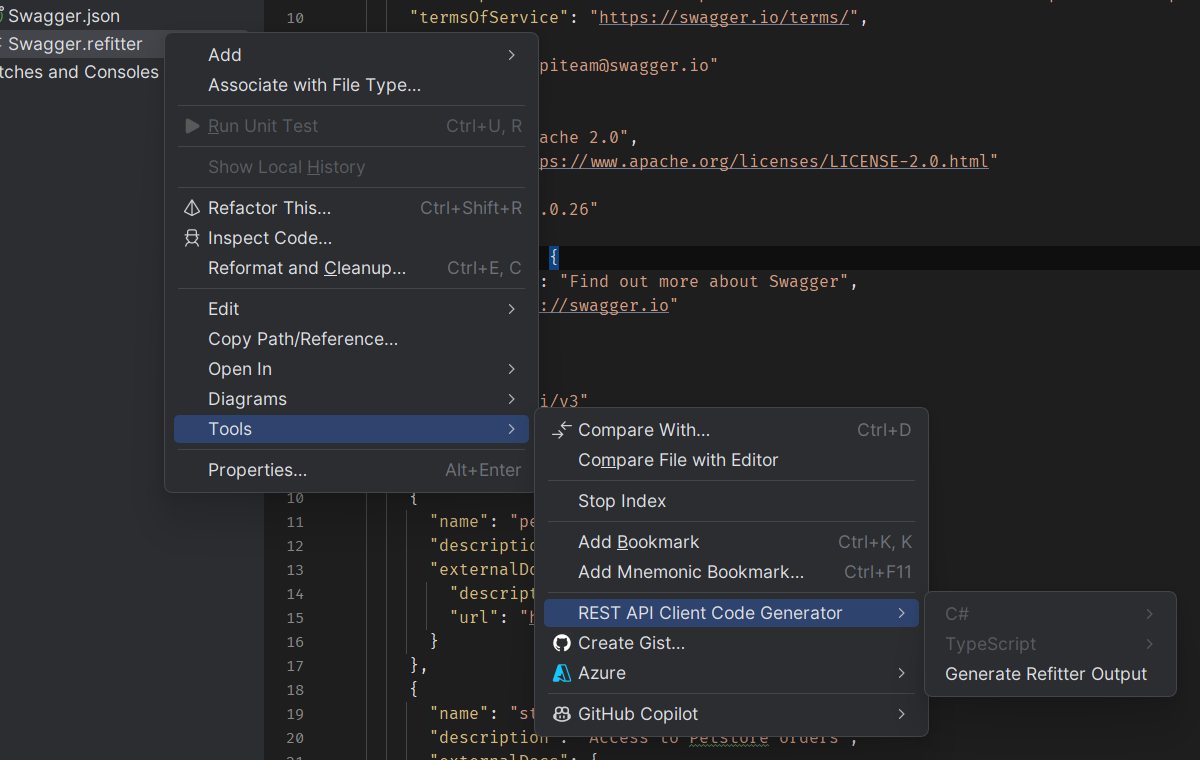Click the Ctrl+F11 shortcut label

[x=878, y=572]
